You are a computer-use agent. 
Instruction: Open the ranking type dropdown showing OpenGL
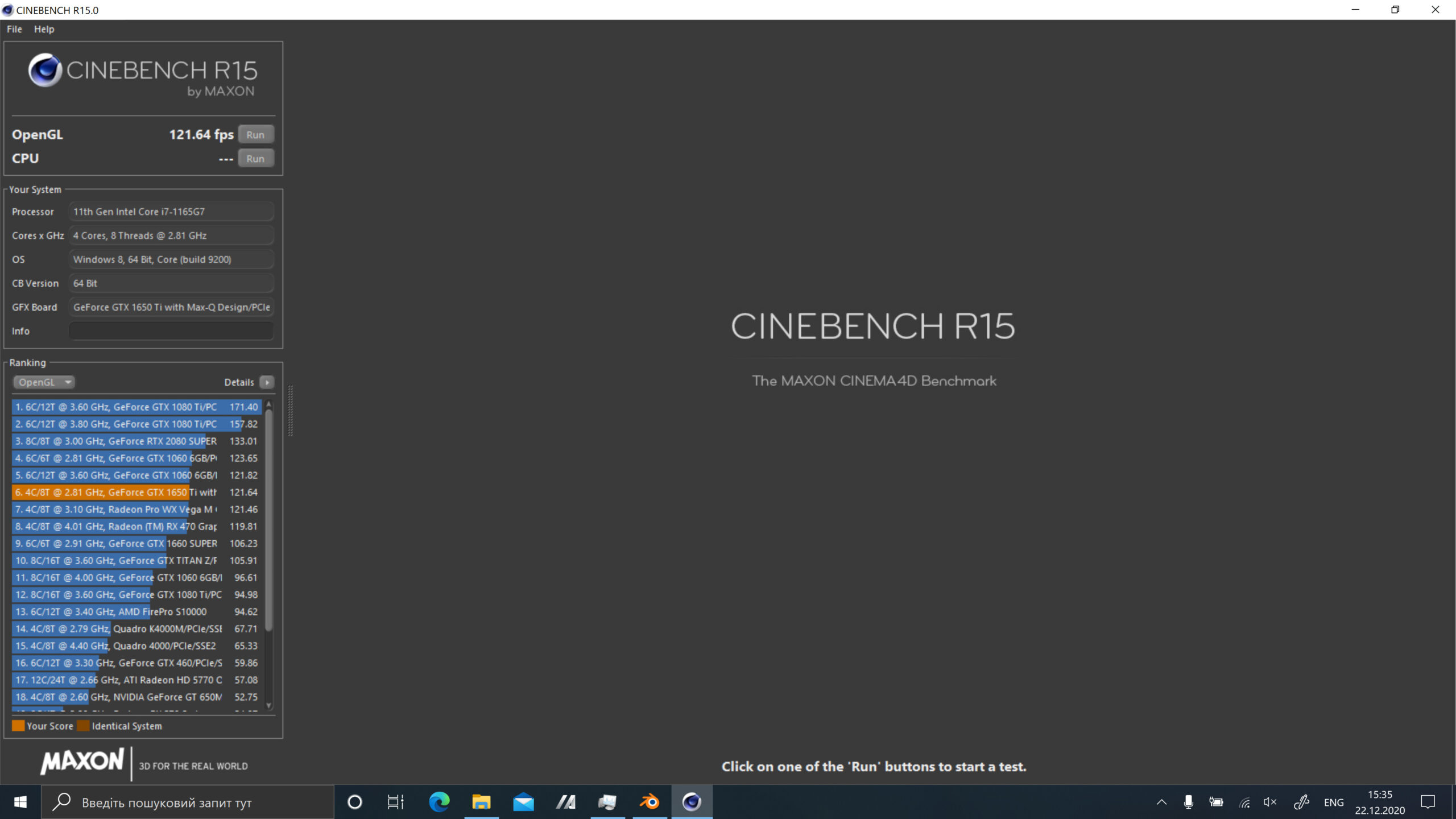pyautogui.click(x=44, y=382)
